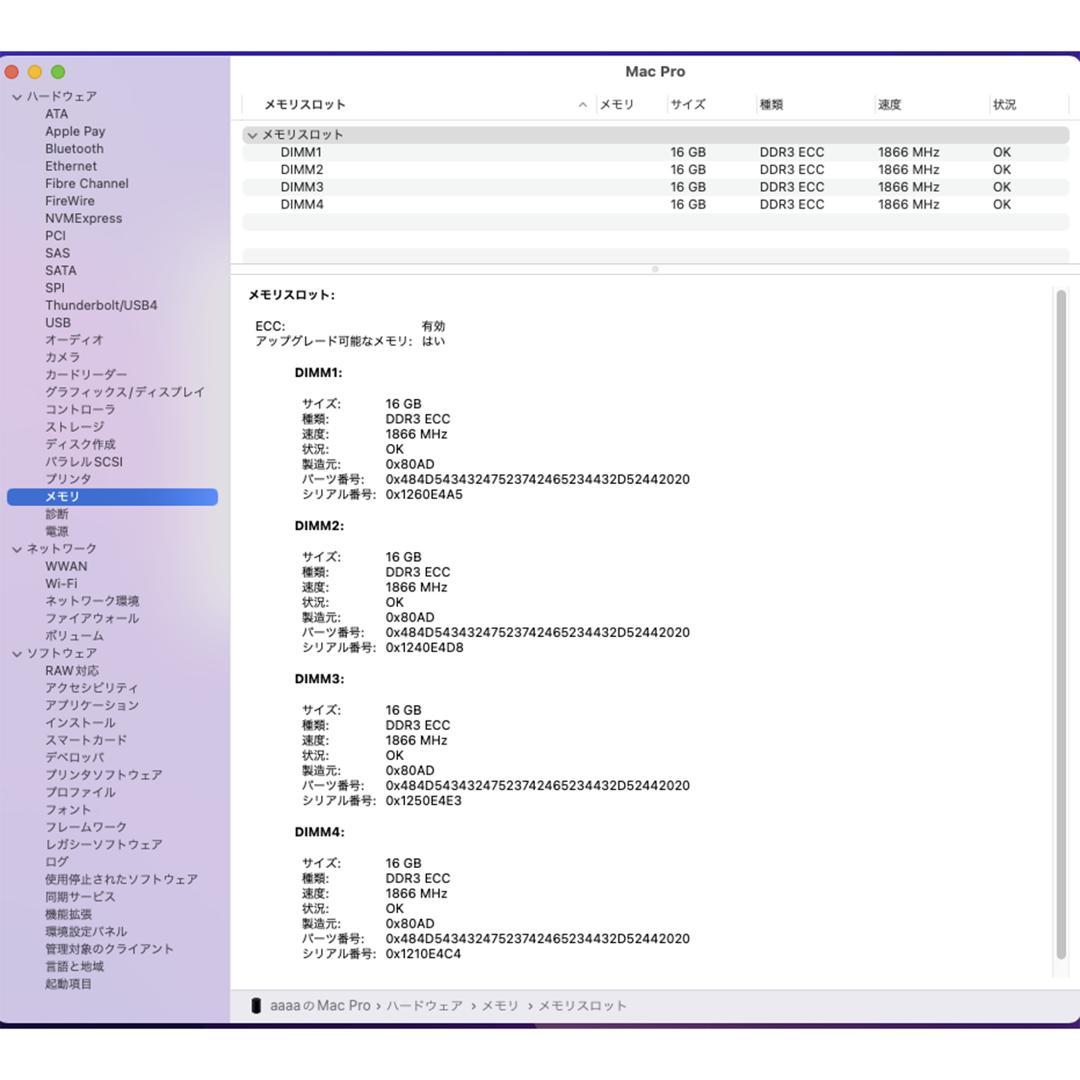Click the Mac Pro computer icon in path bar
Image resolution: width=1080 pixels, height=1080 pixels.
(256, 1006)
